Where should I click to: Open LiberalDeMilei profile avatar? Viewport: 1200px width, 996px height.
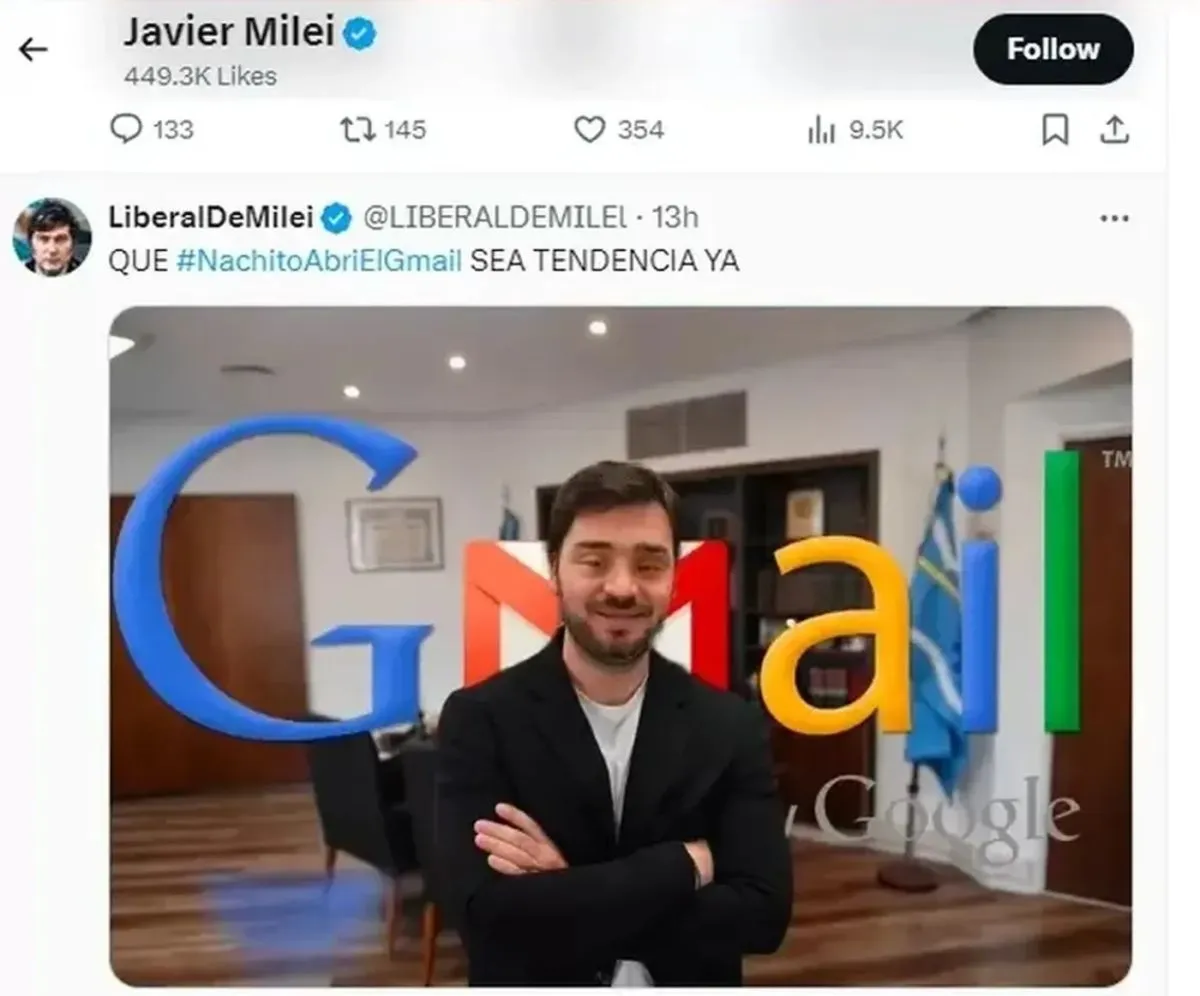pos(52,237)
